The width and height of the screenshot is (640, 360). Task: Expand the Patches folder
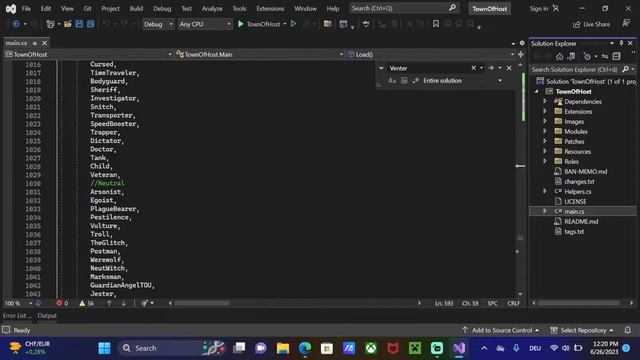click(545, 141)
